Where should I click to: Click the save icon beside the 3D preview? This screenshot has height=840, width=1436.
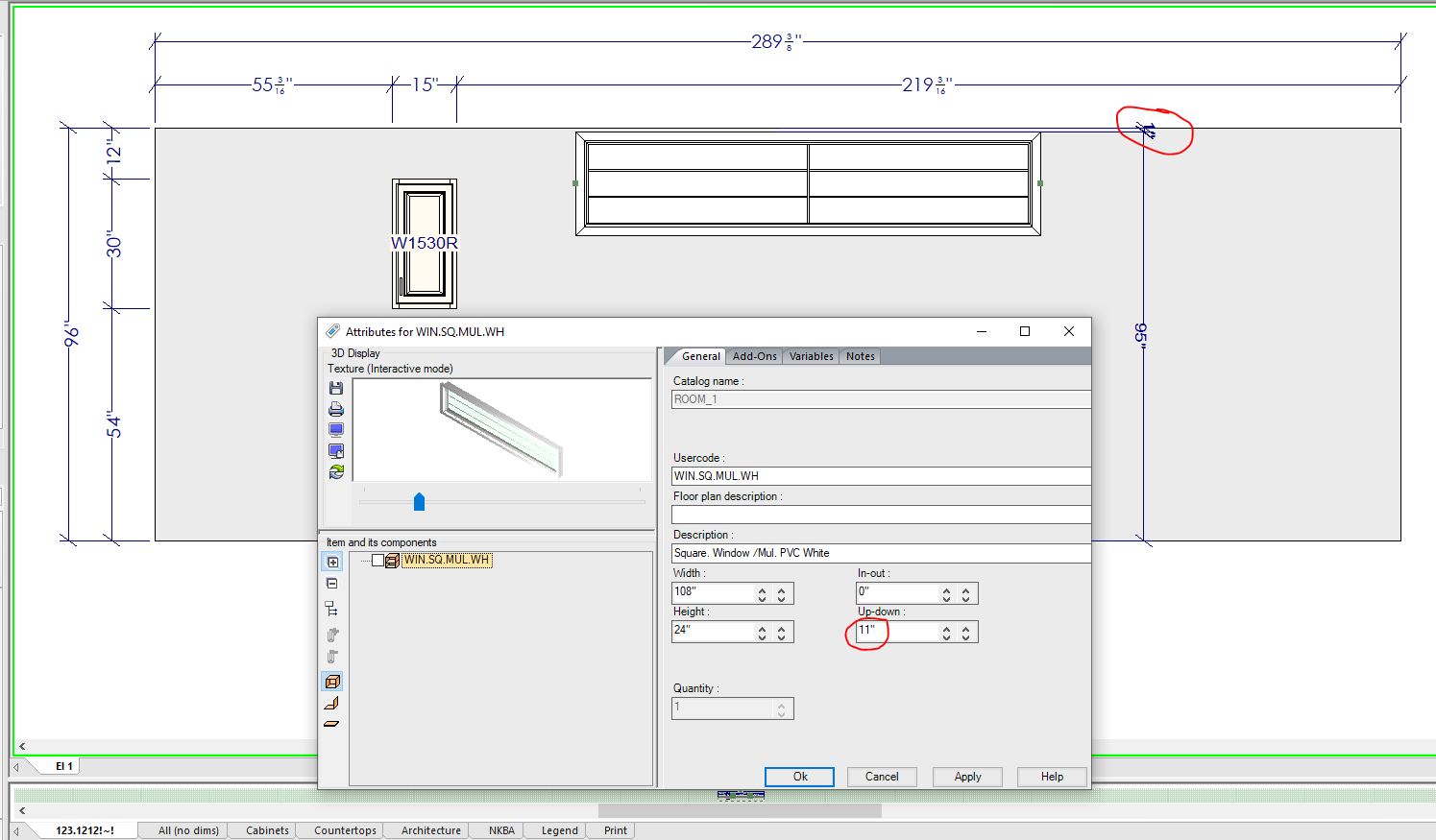(x=335, y=388)
